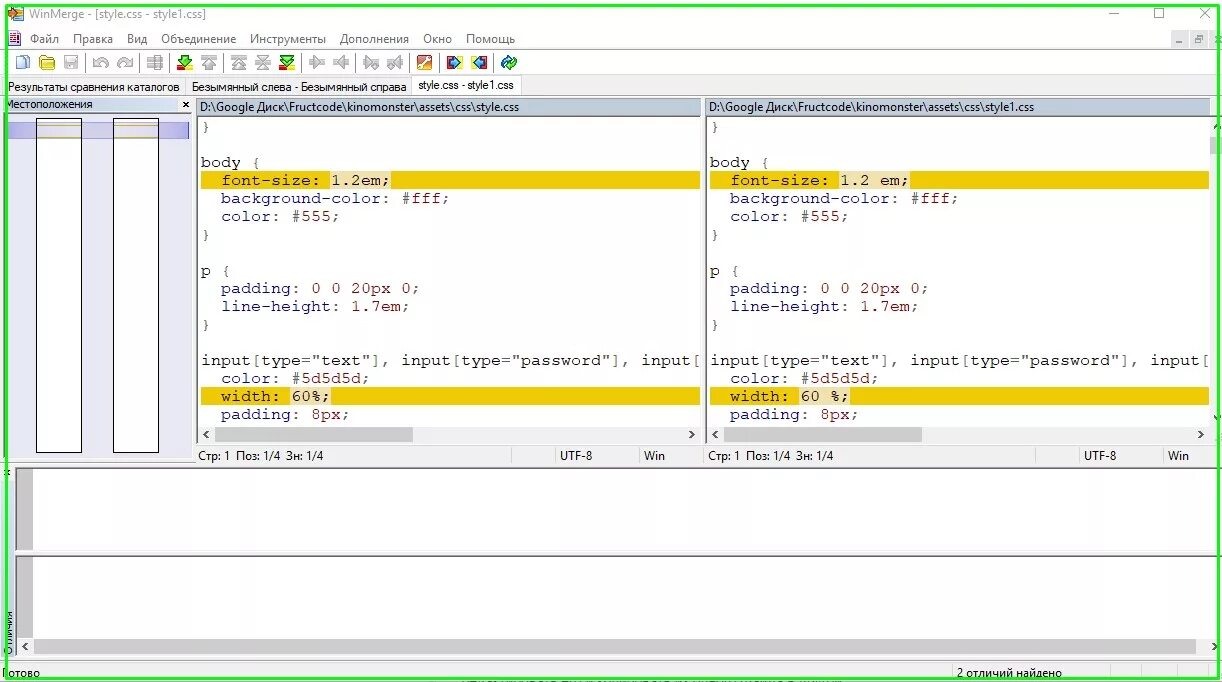Close the inner document window

[1216, 40]
